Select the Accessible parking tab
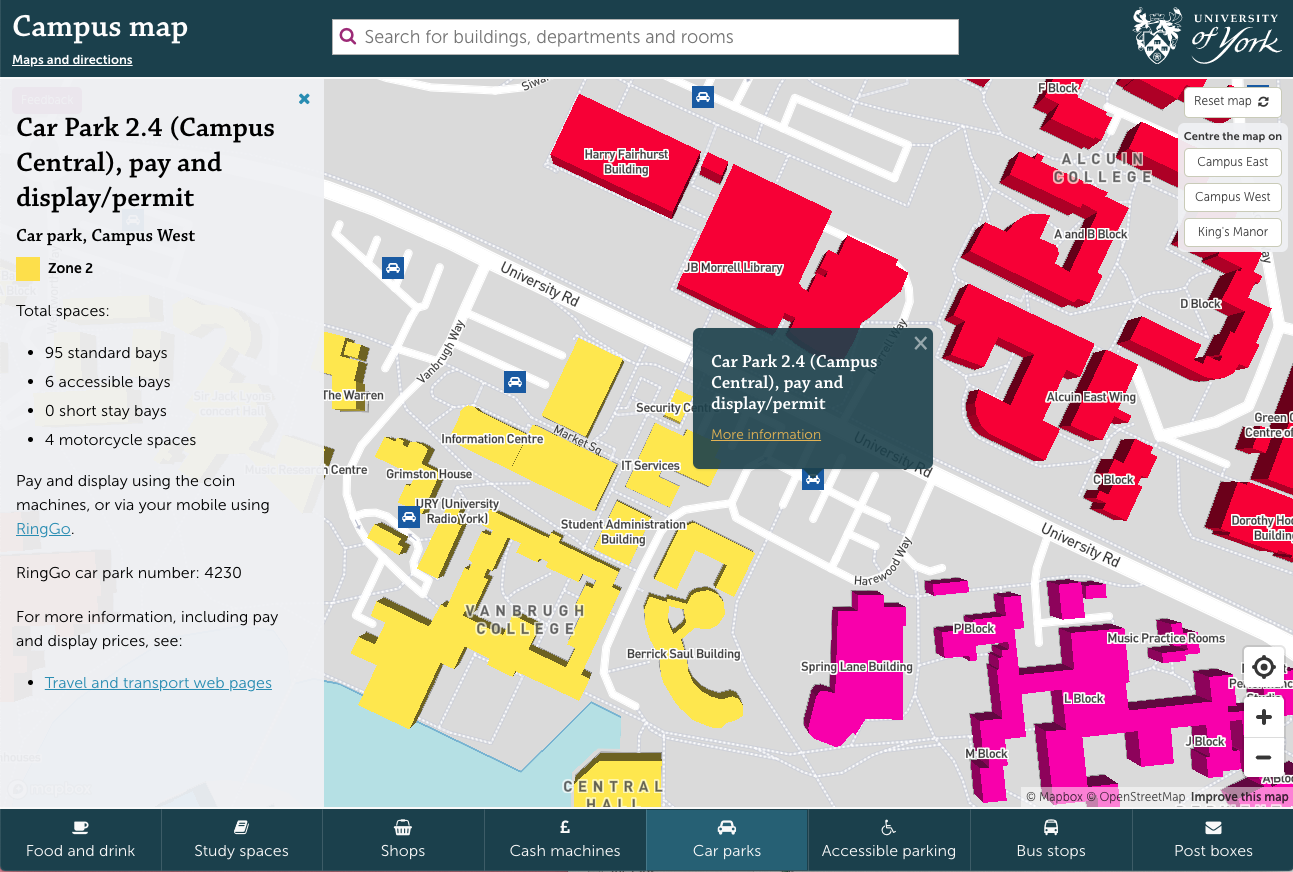This screenshot has height=872, width=1293. (x=889, y=840)
